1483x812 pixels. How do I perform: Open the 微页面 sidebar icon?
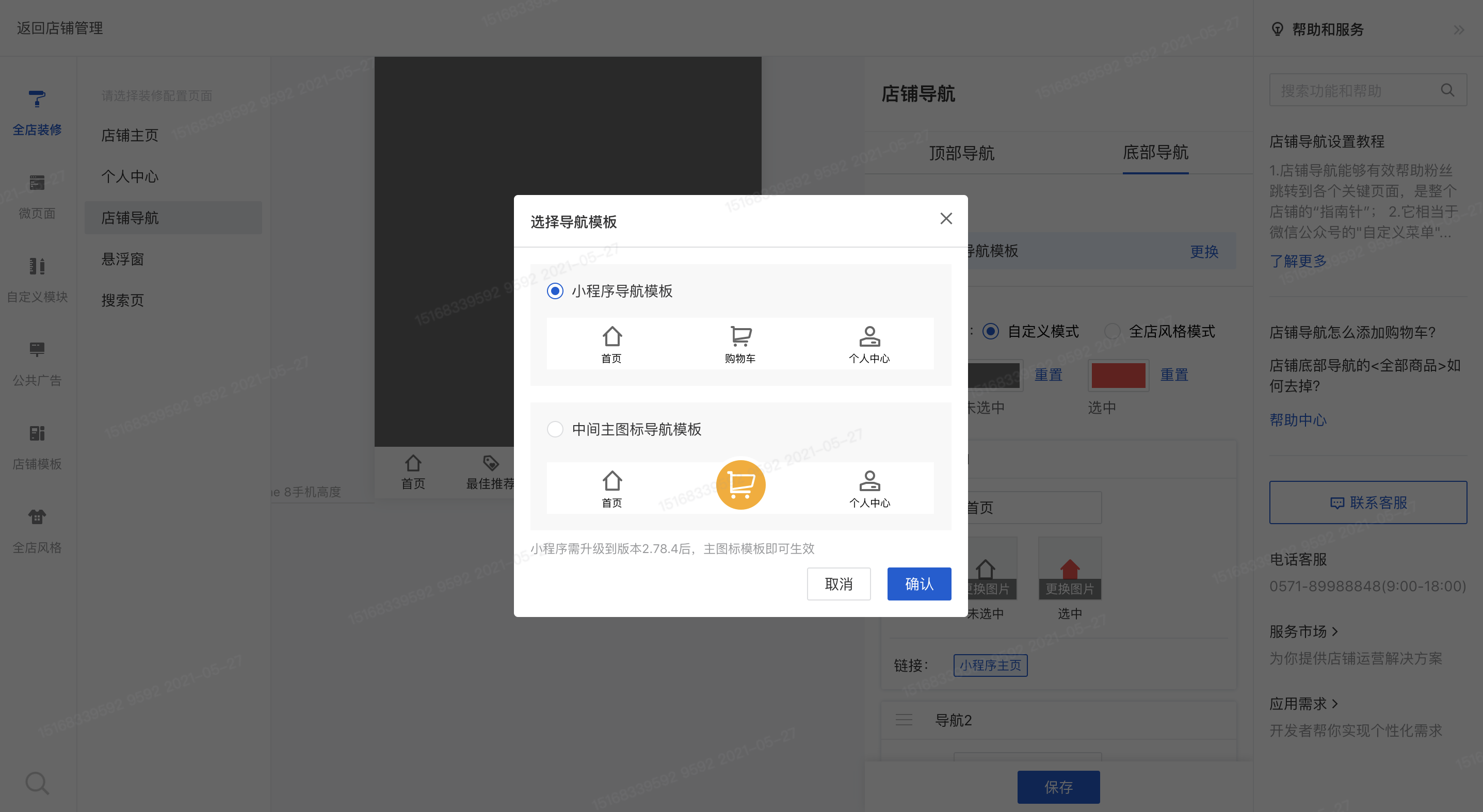tap(37, 183)
